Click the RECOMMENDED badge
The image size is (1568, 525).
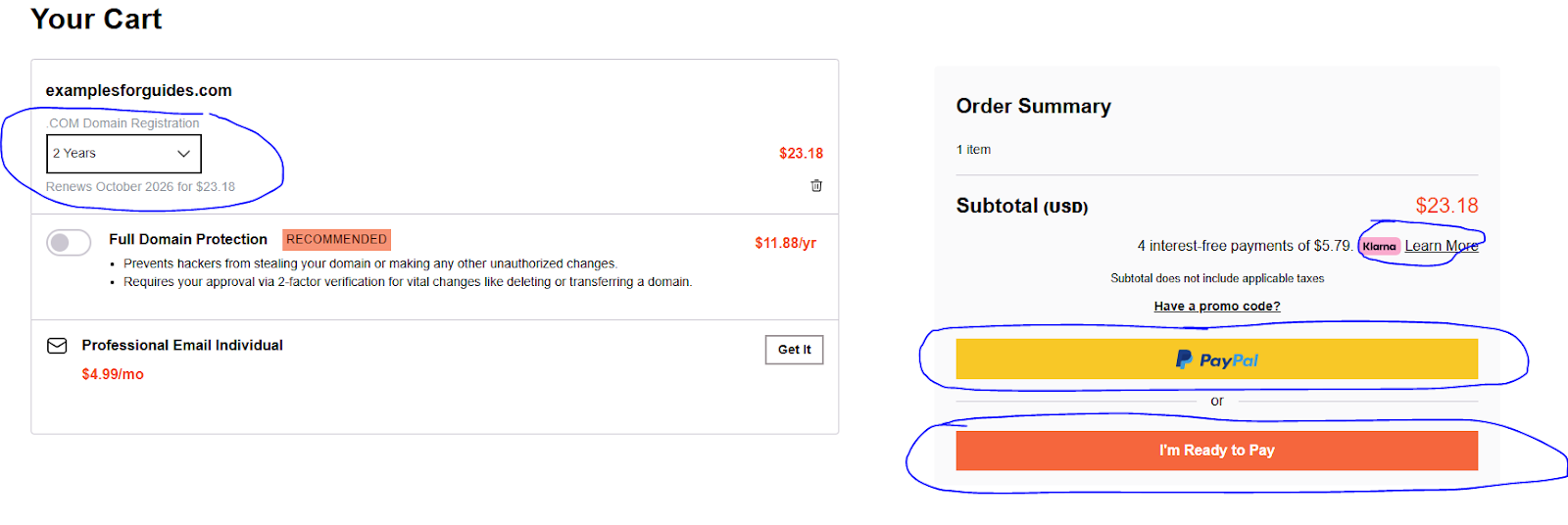click(336, 239)
